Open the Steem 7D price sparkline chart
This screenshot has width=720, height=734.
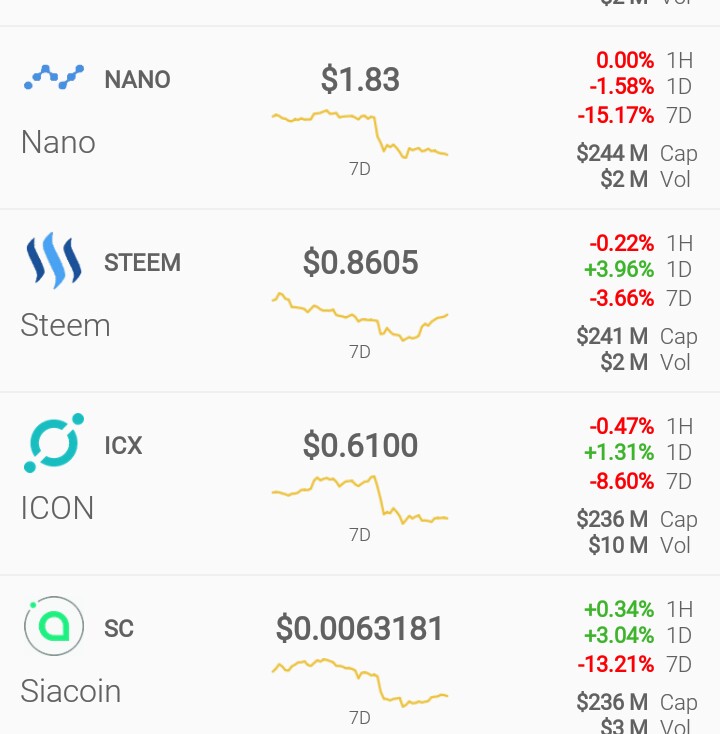click(x=360, y=317)
